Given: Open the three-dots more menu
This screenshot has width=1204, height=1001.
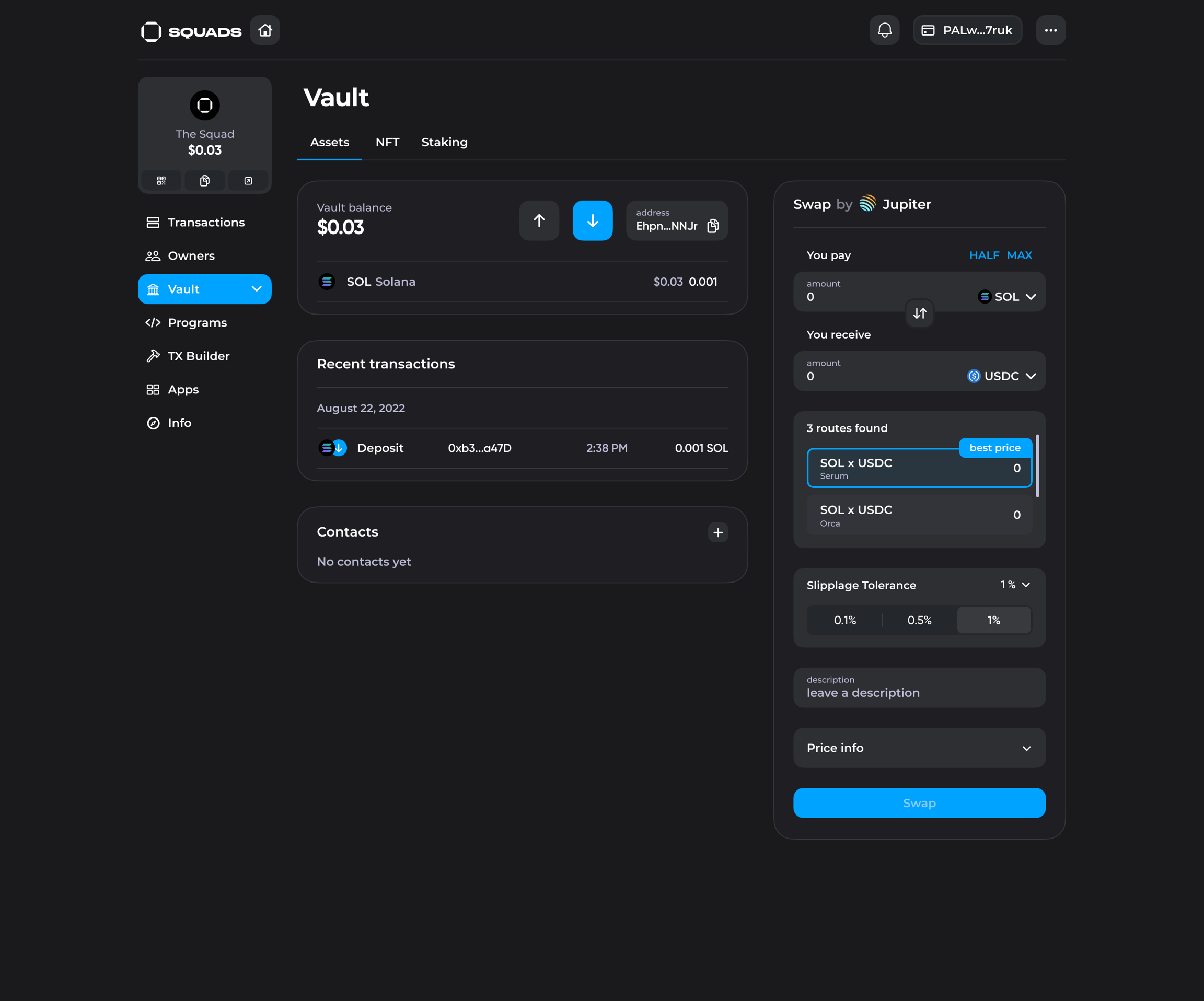Looking at the screenshot, I should click(x=1050, y=30).
